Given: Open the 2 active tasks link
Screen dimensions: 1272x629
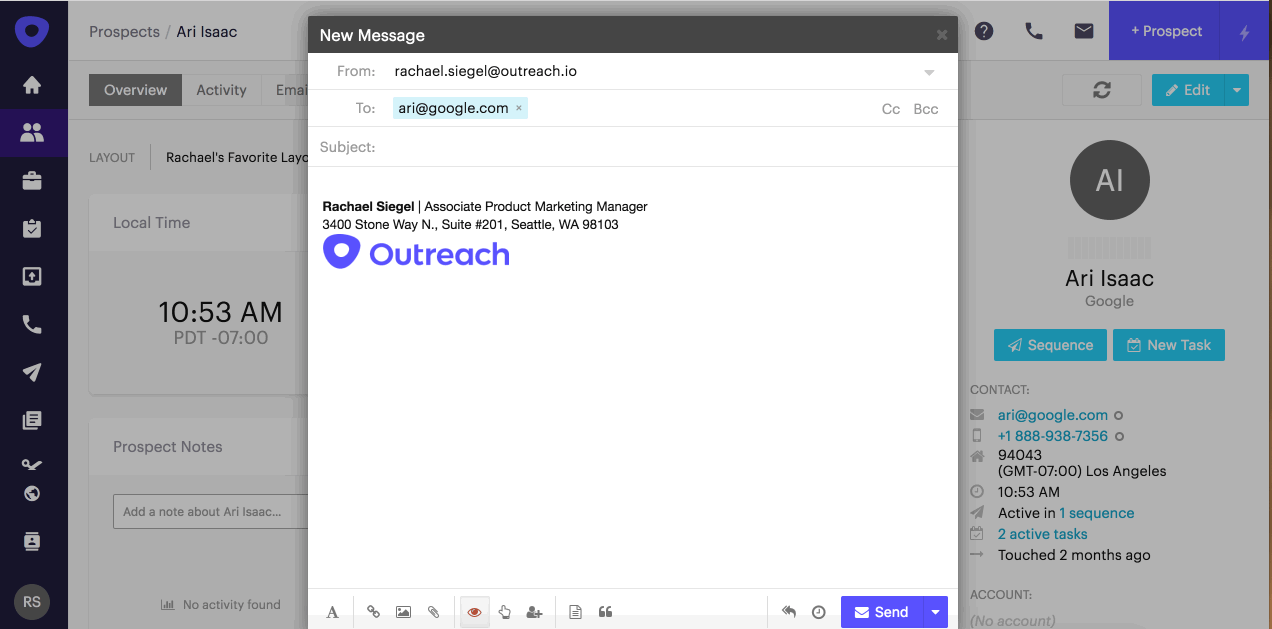Looking at the screenshot, I should click(1042, 533).
